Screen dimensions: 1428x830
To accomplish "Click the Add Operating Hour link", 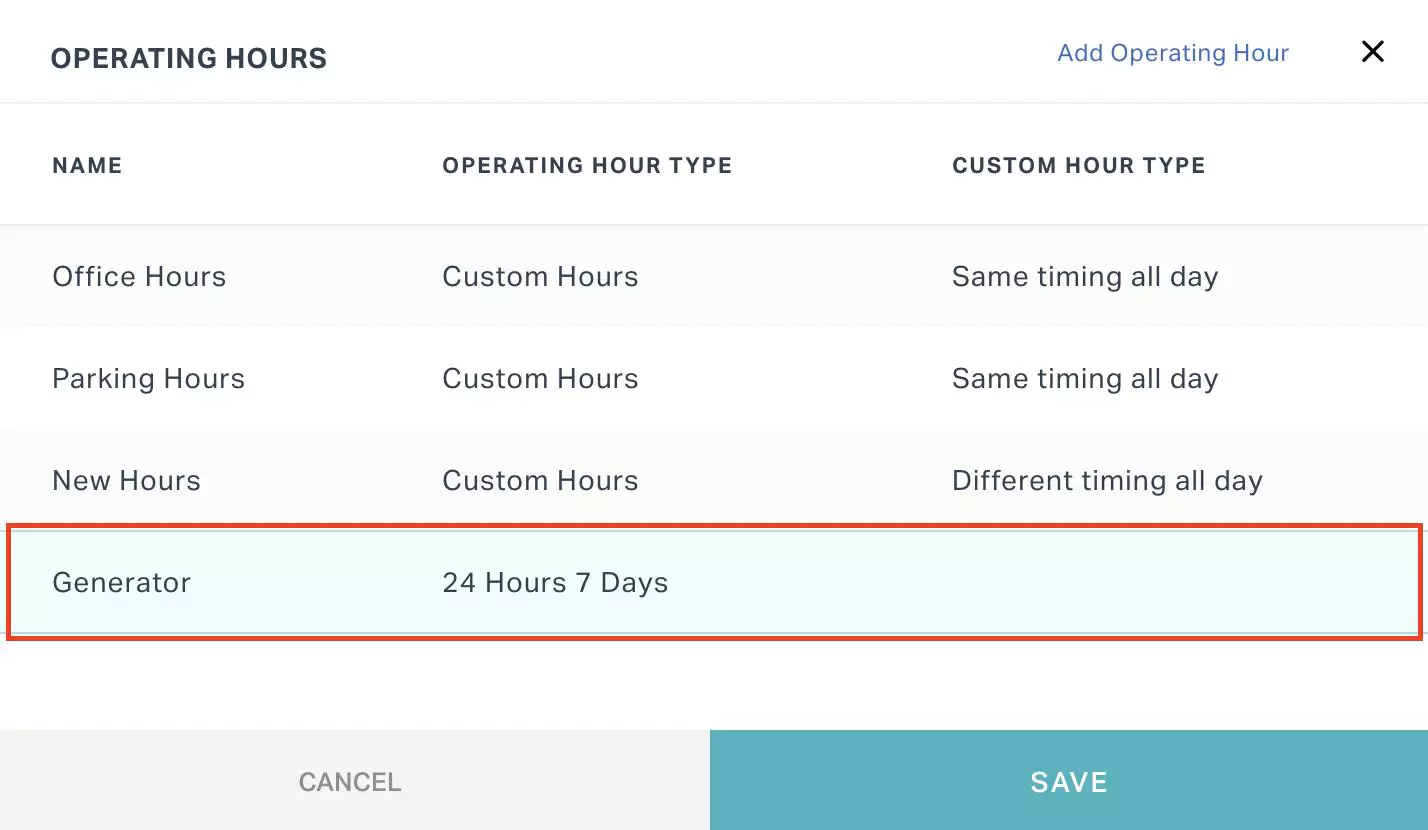I will [1172, 53].
